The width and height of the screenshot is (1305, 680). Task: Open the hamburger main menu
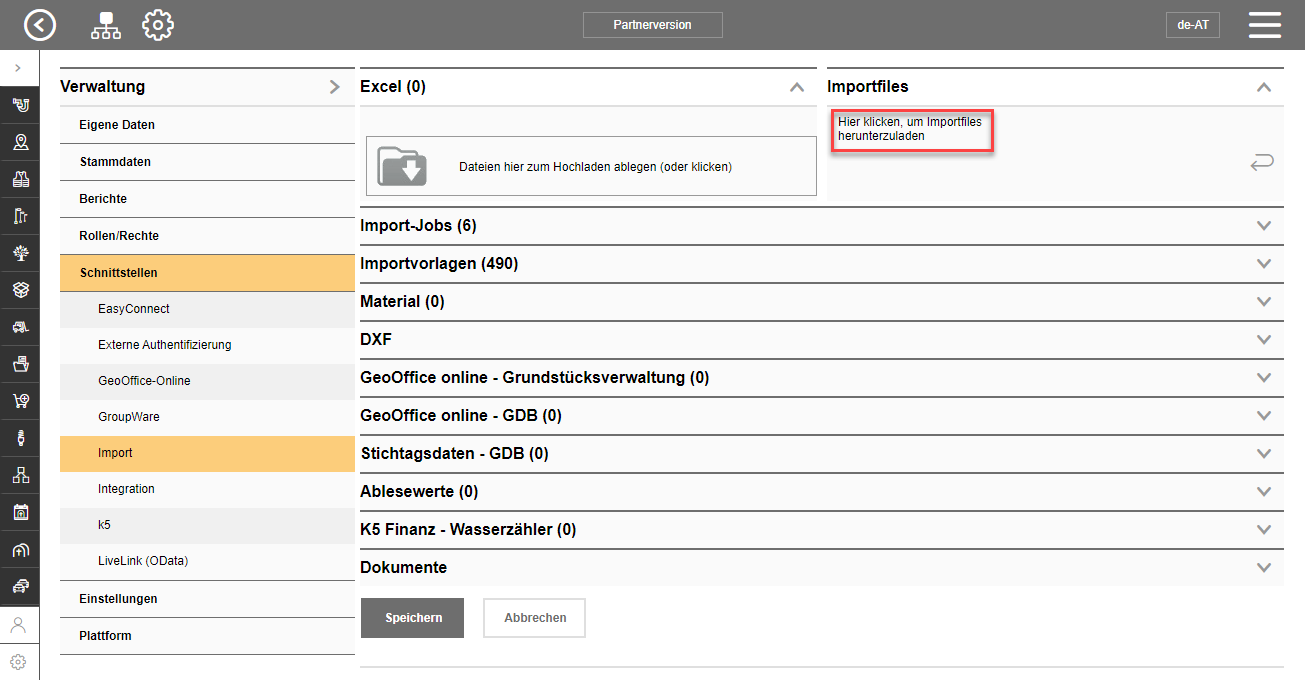point(1265,25)
